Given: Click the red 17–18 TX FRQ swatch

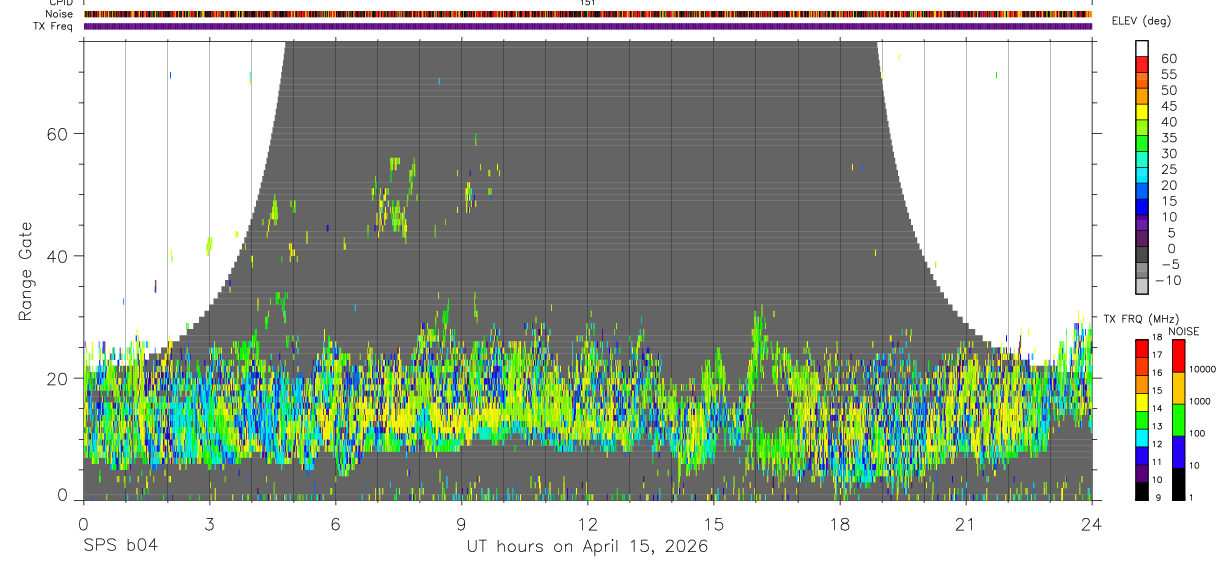Looking at the screenshot, I should [1142, 347].
